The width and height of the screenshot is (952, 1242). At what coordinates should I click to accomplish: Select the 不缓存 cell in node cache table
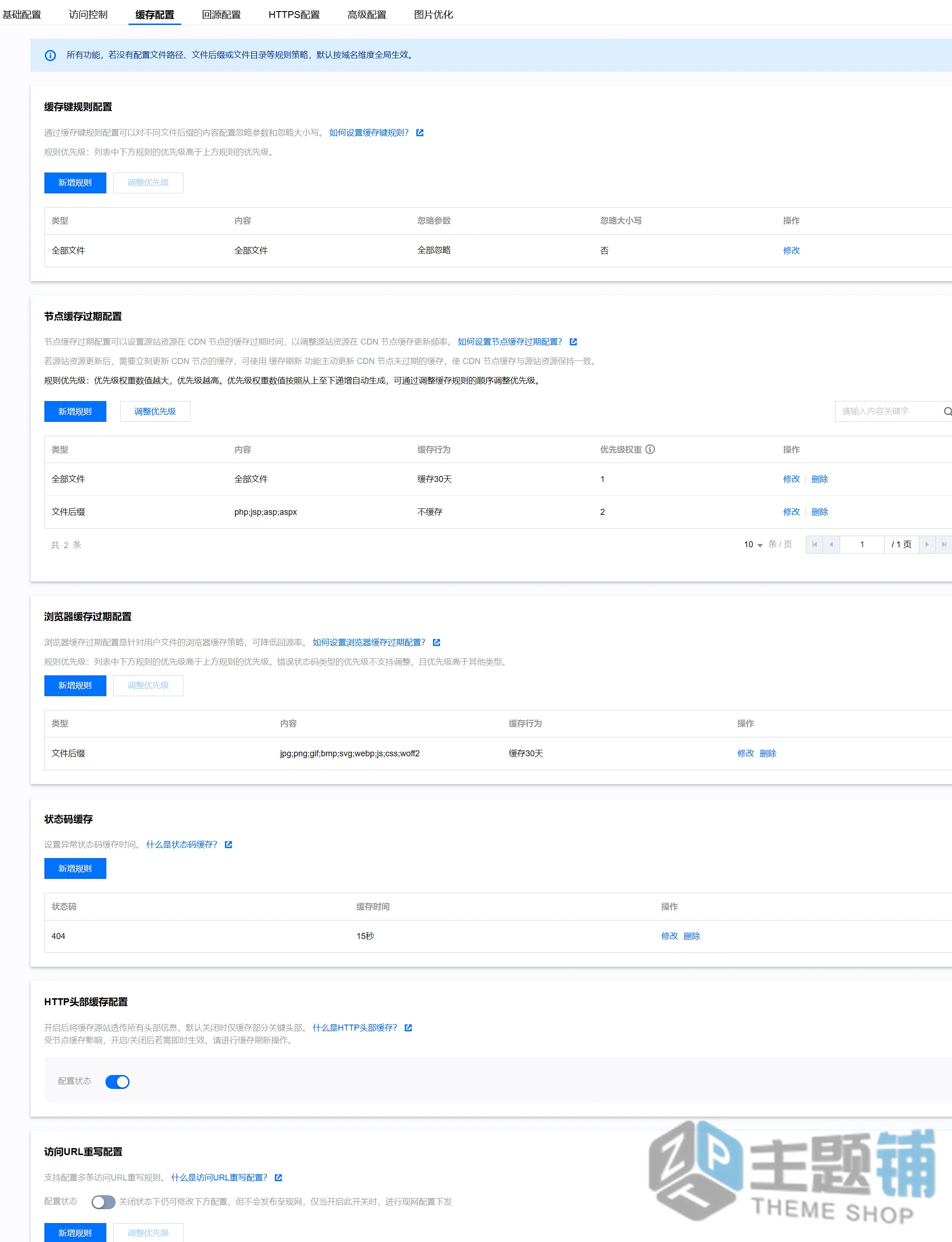pos(430,512)
